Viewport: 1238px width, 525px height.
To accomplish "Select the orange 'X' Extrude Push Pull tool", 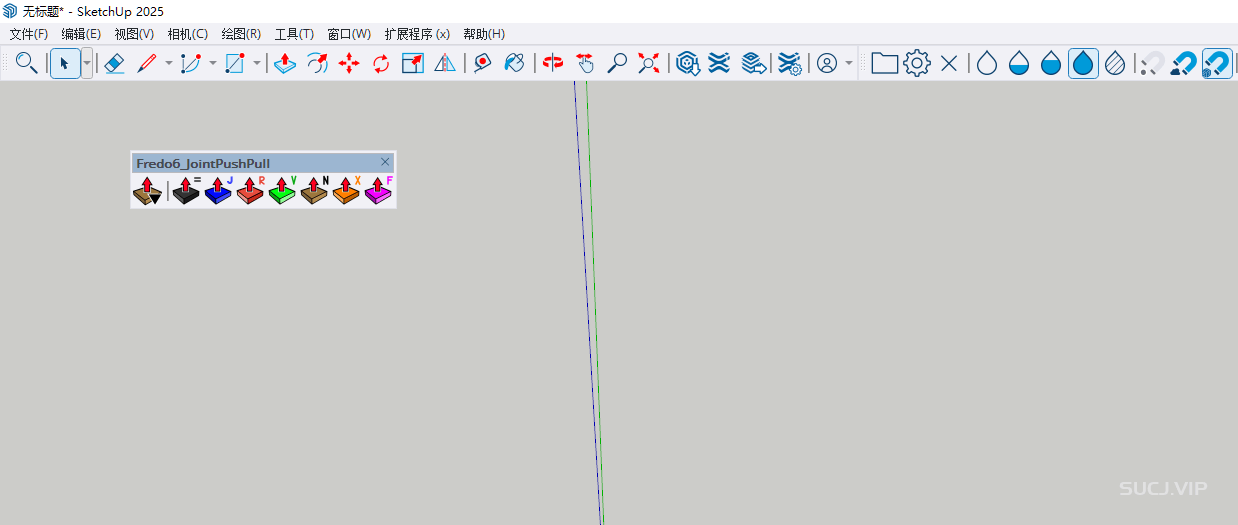I will tap(346, 190).
